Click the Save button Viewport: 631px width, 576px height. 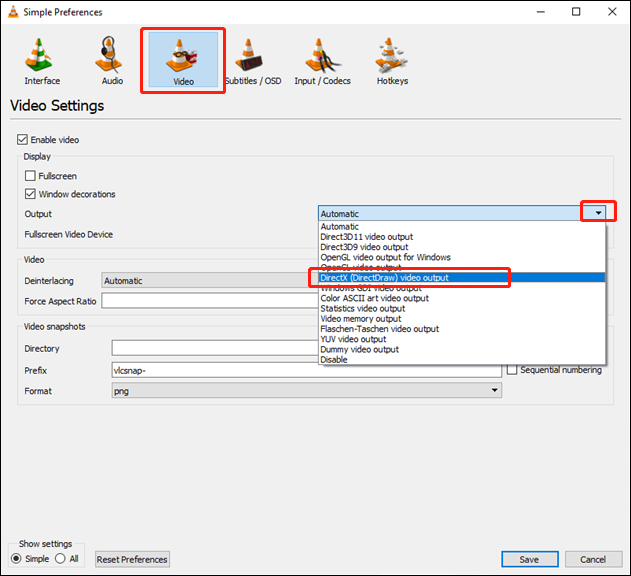pyautogui.click(x=530, y=559)
